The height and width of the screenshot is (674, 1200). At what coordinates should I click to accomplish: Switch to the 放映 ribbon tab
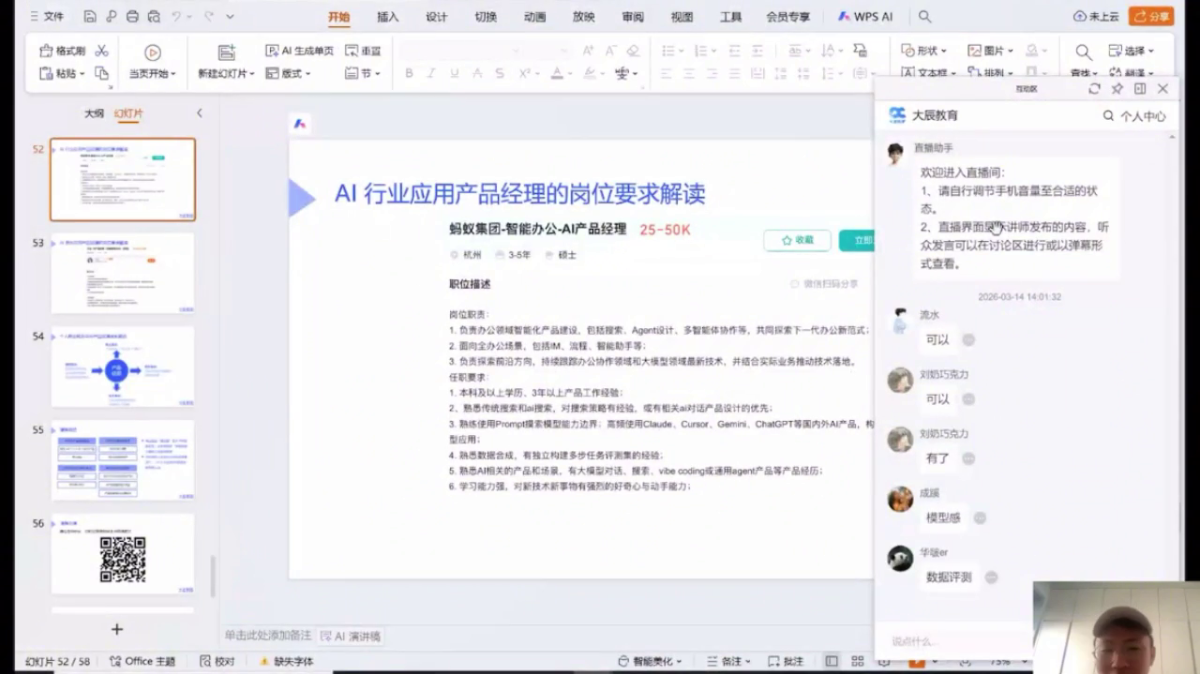584,17
